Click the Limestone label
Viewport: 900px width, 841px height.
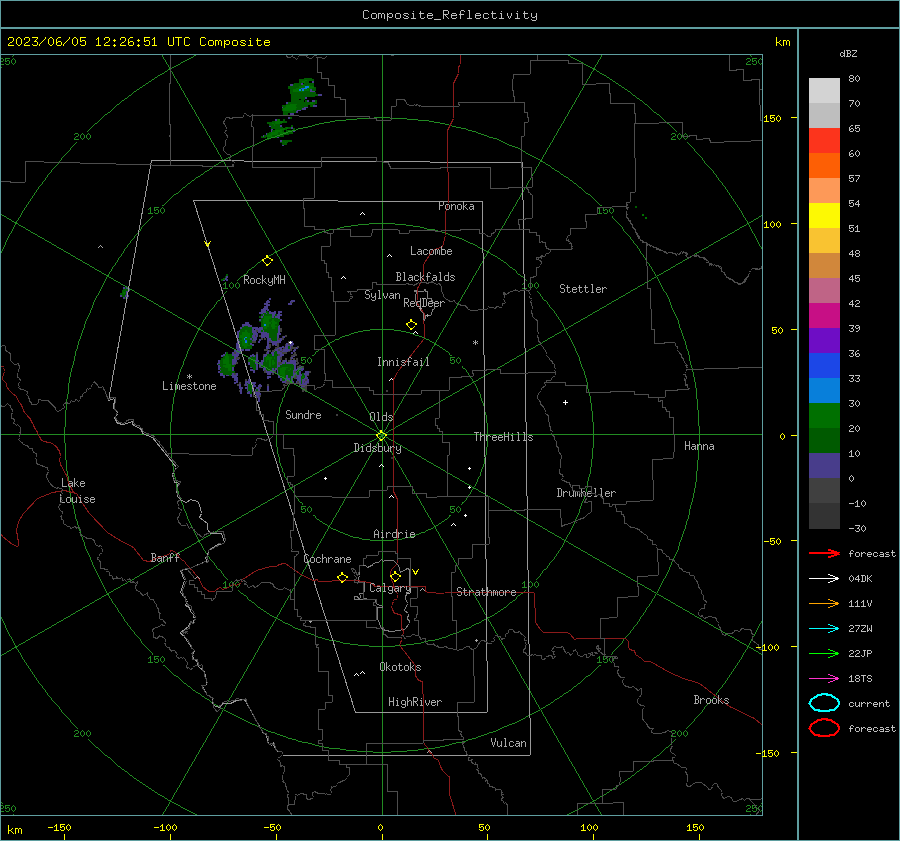tap(189, 386)
